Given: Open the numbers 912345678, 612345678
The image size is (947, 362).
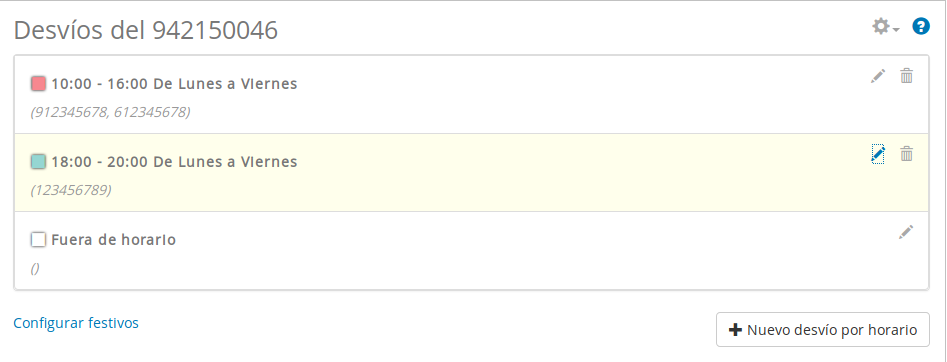Looking at the screenshot, I should point(111,112).
